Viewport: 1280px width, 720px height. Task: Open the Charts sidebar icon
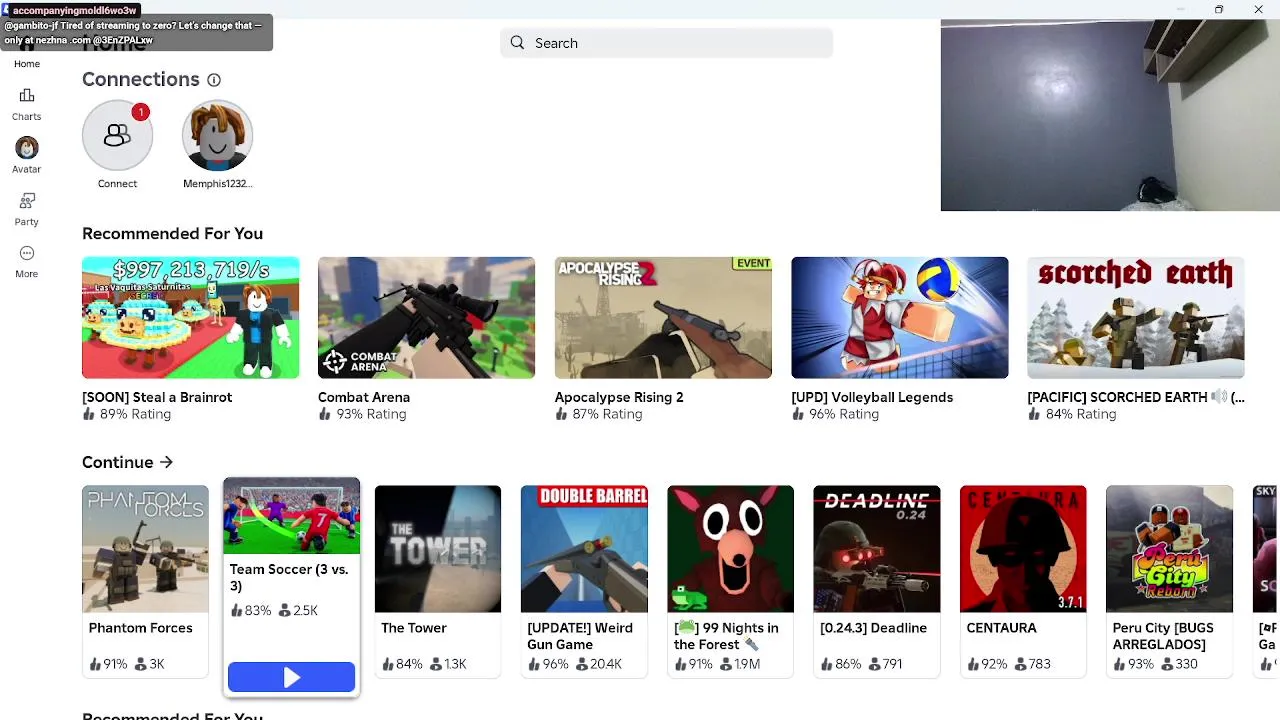coord(27,96)
